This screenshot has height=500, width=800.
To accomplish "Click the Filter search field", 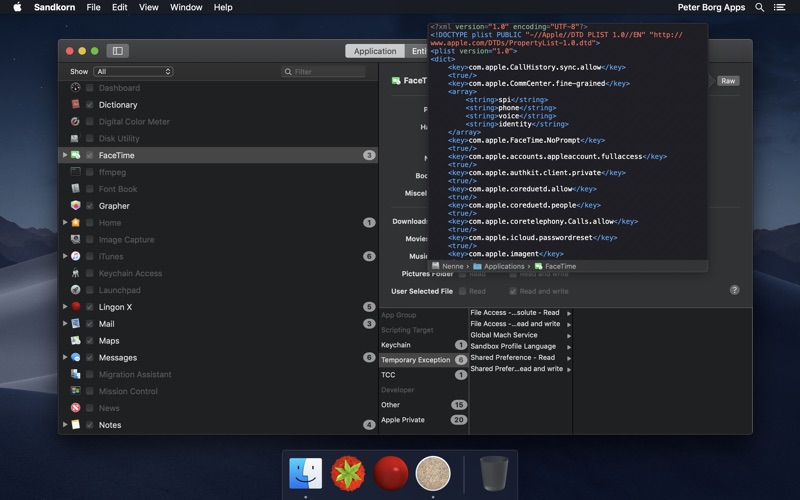I will pyautogui.click(x=323, y=71).
